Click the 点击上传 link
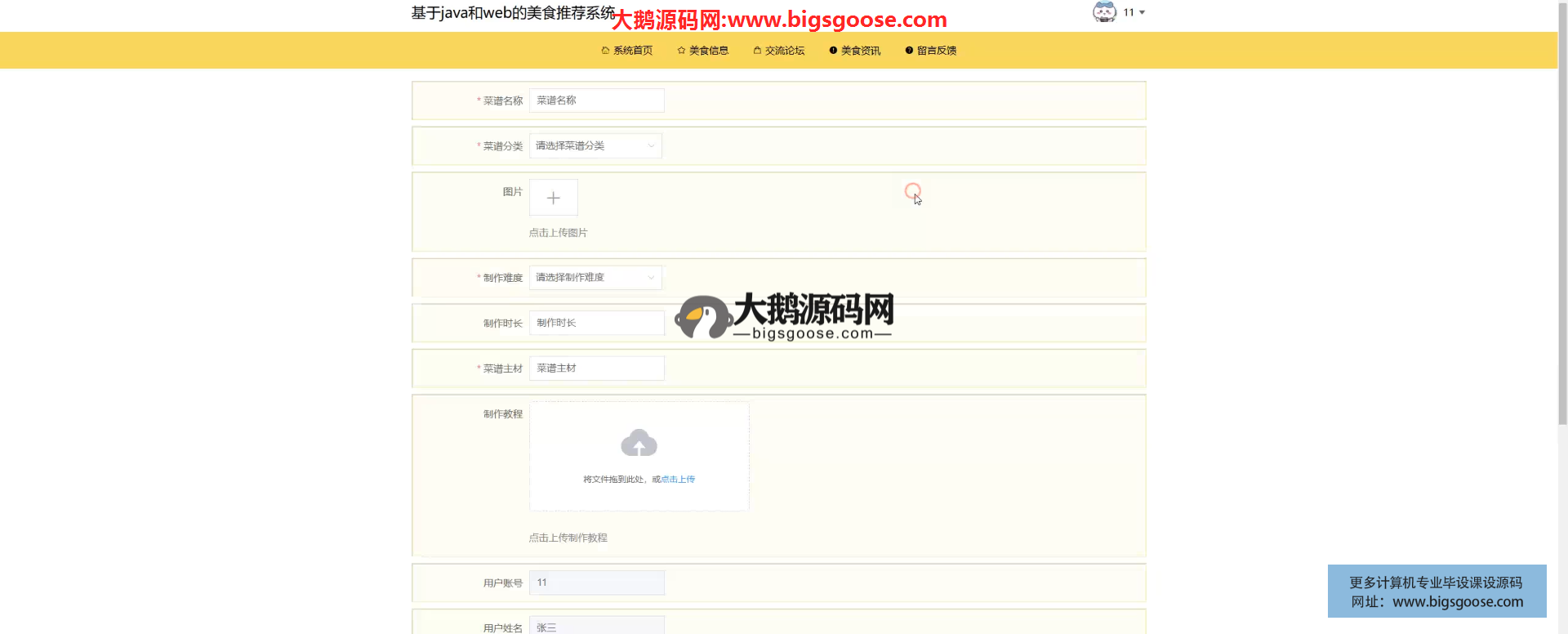This screenshot has width=1568, height=634. point(678,480)
